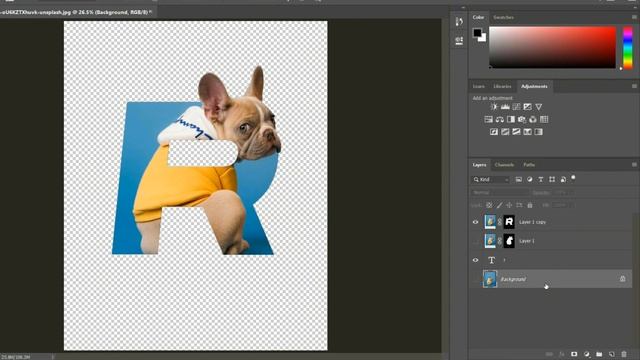The image size is (640, 360).
Task: Create a new layer group
Action: click(x=599, y=354)
